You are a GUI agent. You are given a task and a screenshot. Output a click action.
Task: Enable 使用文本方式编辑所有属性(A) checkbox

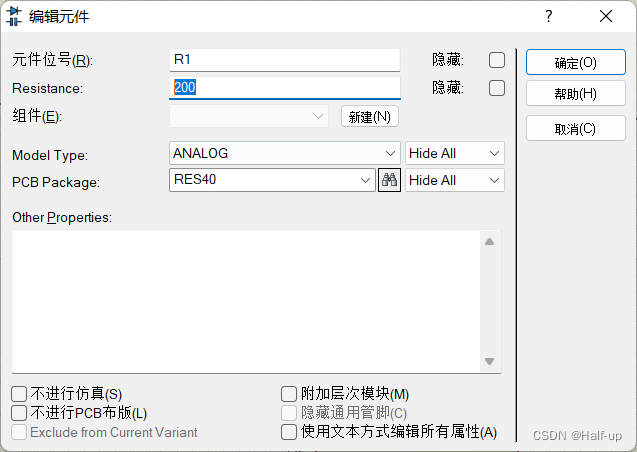289,432
